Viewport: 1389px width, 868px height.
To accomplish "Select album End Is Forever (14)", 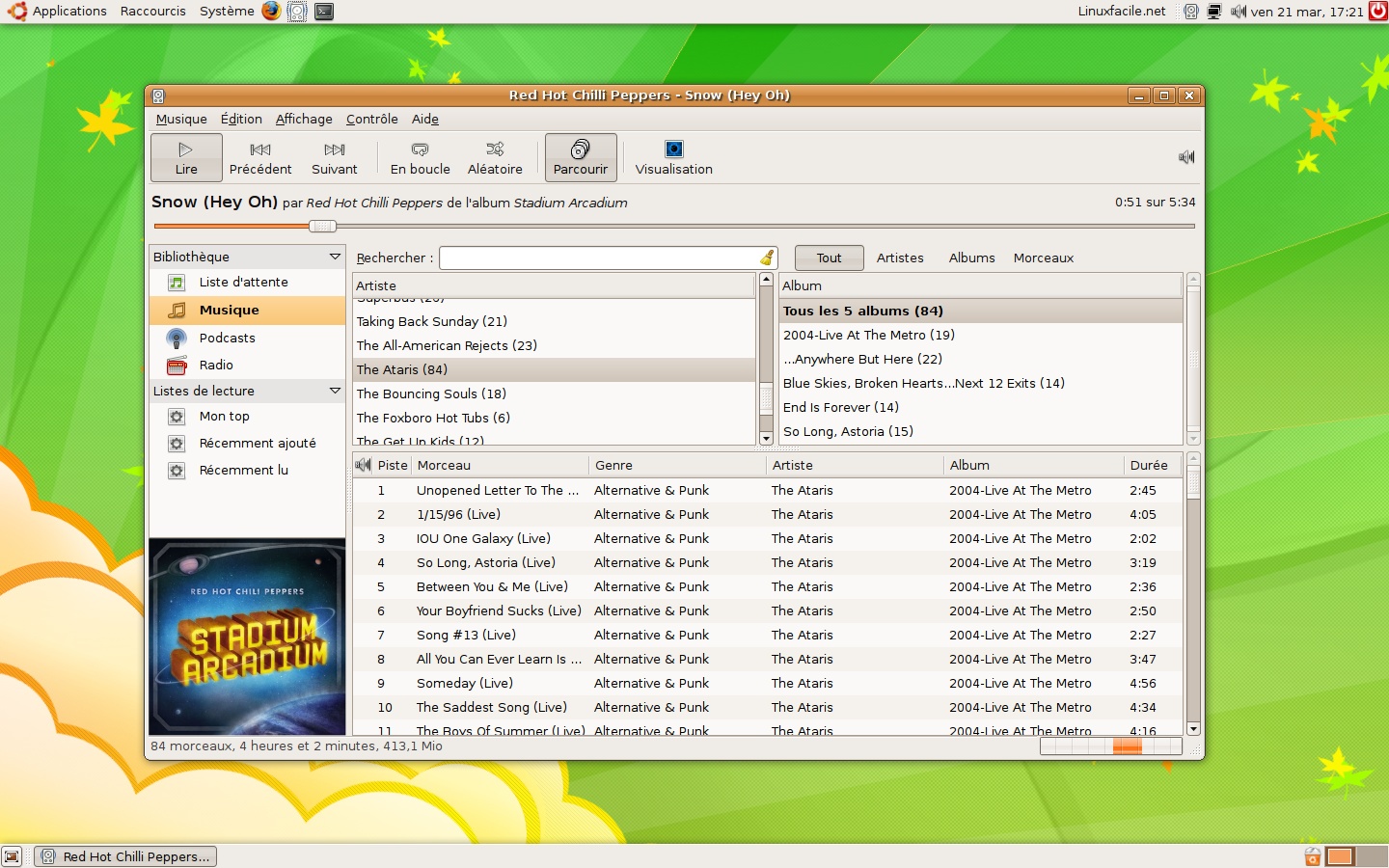I will click(x=981, y=407).
